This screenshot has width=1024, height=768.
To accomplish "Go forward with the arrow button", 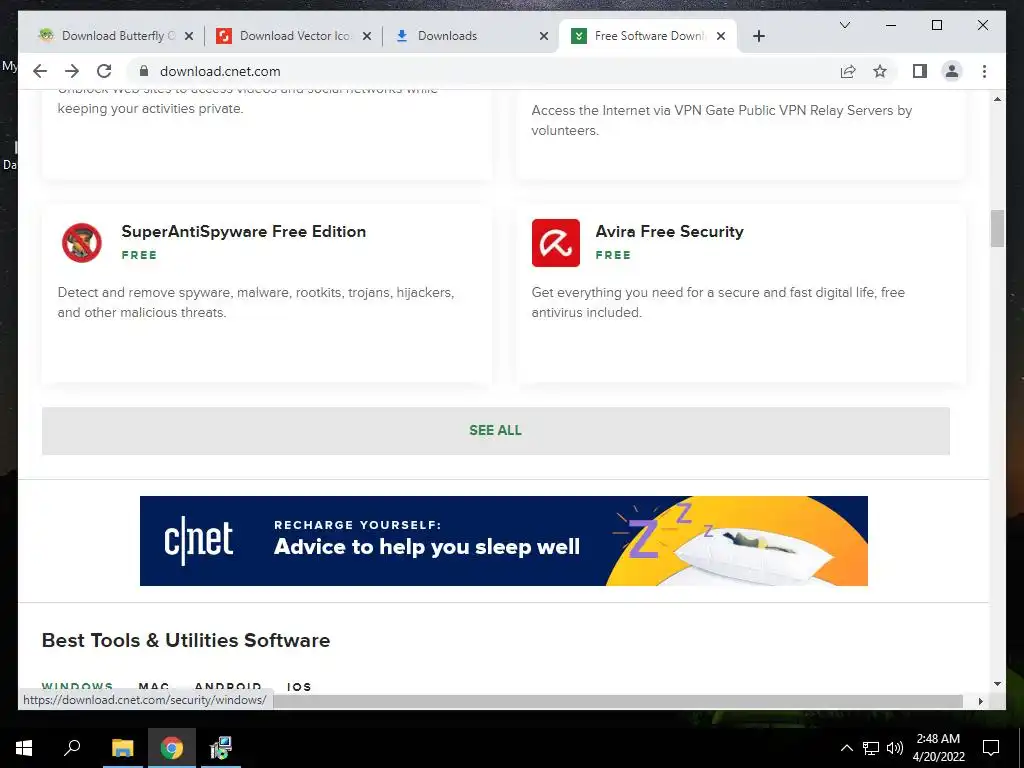I will tap(72, 71).
